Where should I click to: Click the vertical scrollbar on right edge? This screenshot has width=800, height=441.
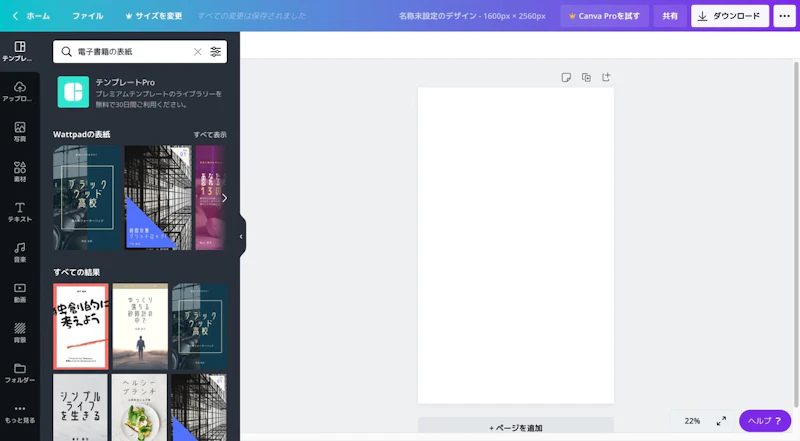tap(796, 235)
